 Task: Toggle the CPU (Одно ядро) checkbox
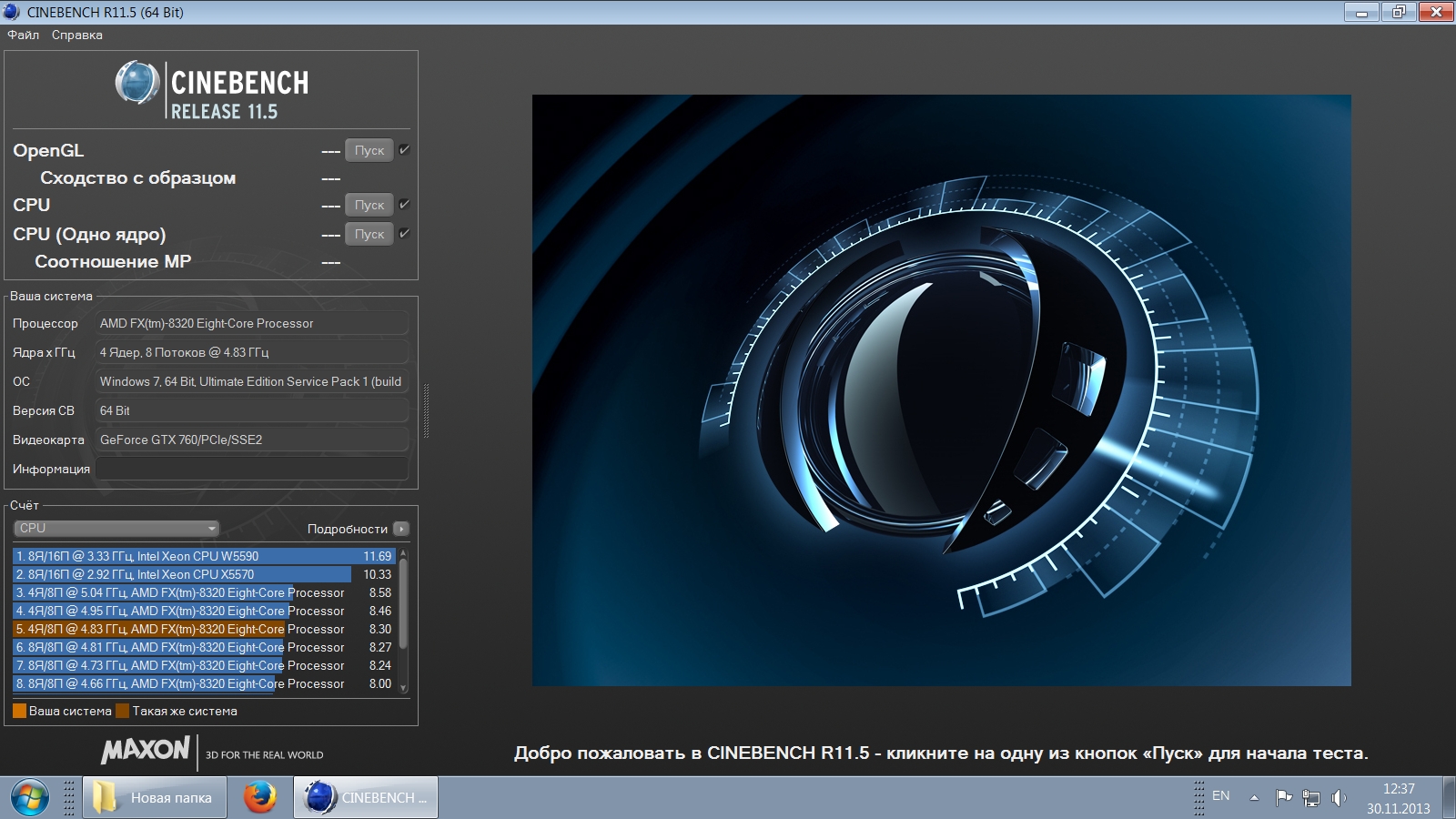coord(405,234)
